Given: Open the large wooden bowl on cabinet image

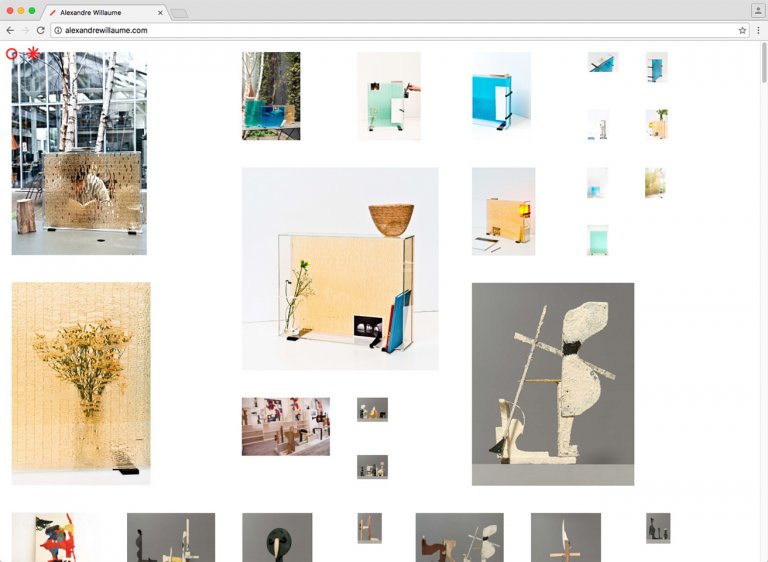Looking at the screenshot, I should tap(339, 268).
